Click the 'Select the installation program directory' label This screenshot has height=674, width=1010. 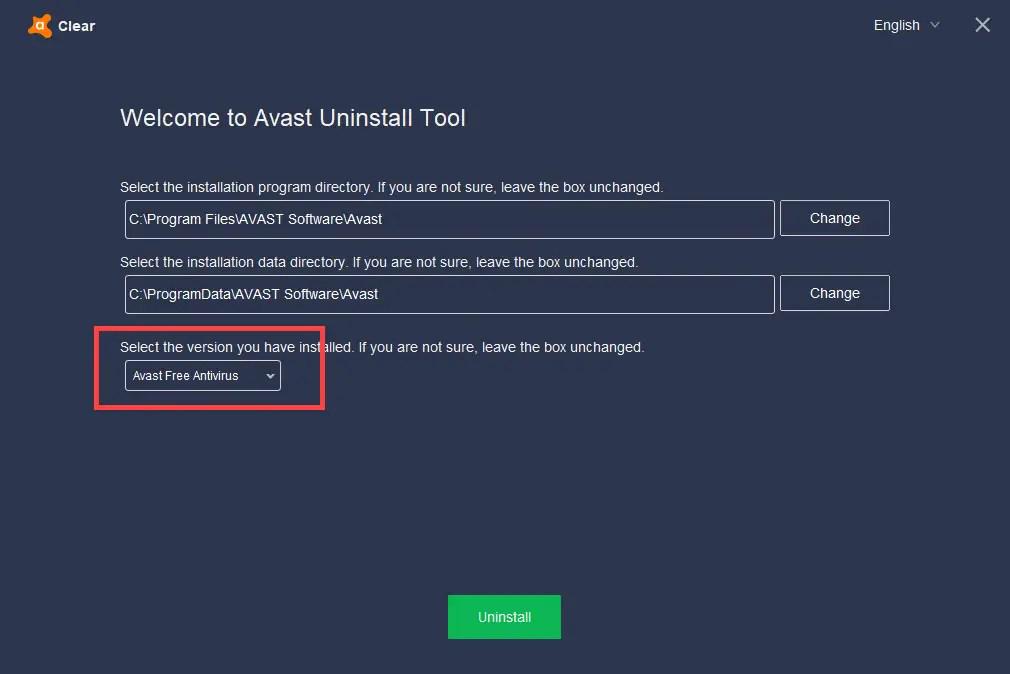tap(392, 187)
